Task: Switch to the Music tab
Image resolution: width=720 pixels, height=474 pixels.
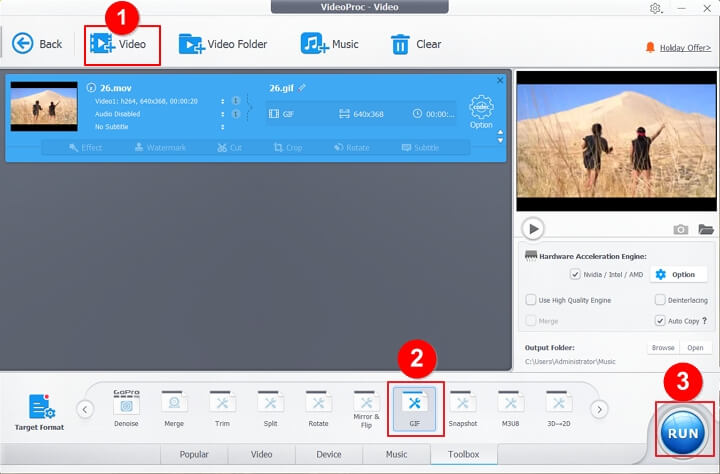Action: pyautogui.click(x=396, y=454)
